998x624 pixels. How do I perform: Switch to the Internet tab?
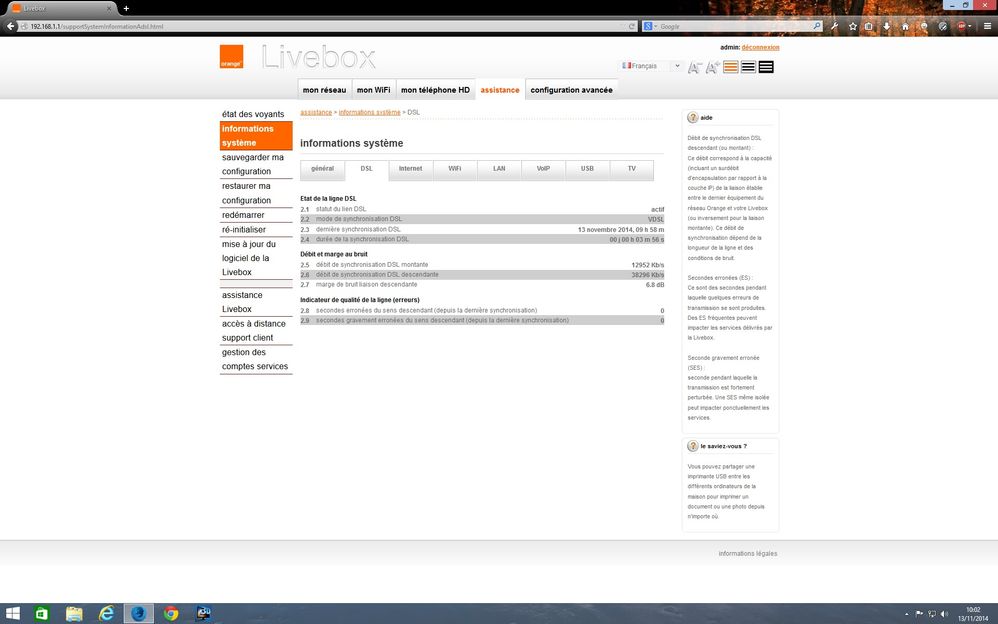411,169
